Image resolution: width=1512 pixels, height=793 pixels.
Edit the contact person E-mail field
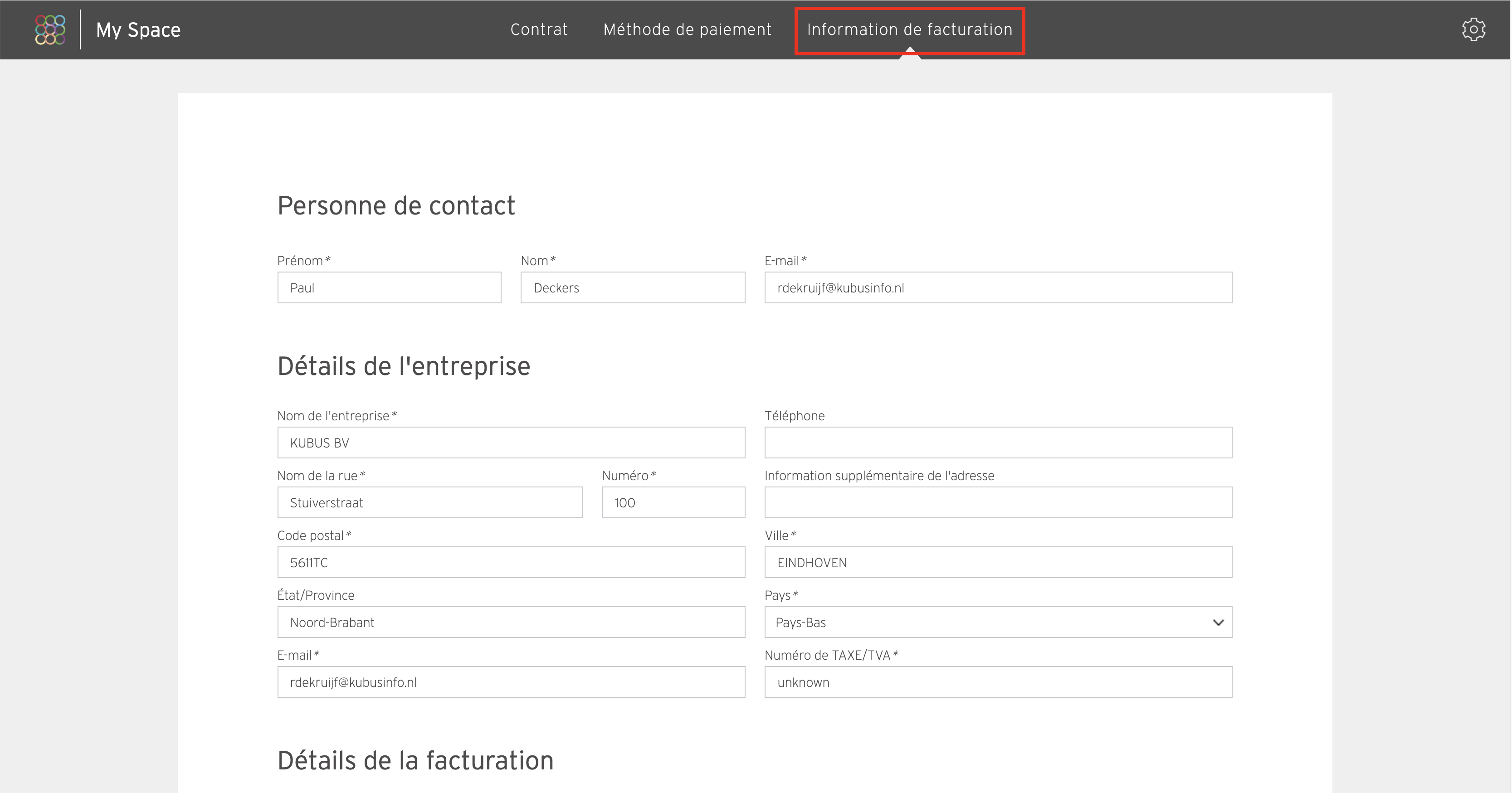tap(998, 287)
